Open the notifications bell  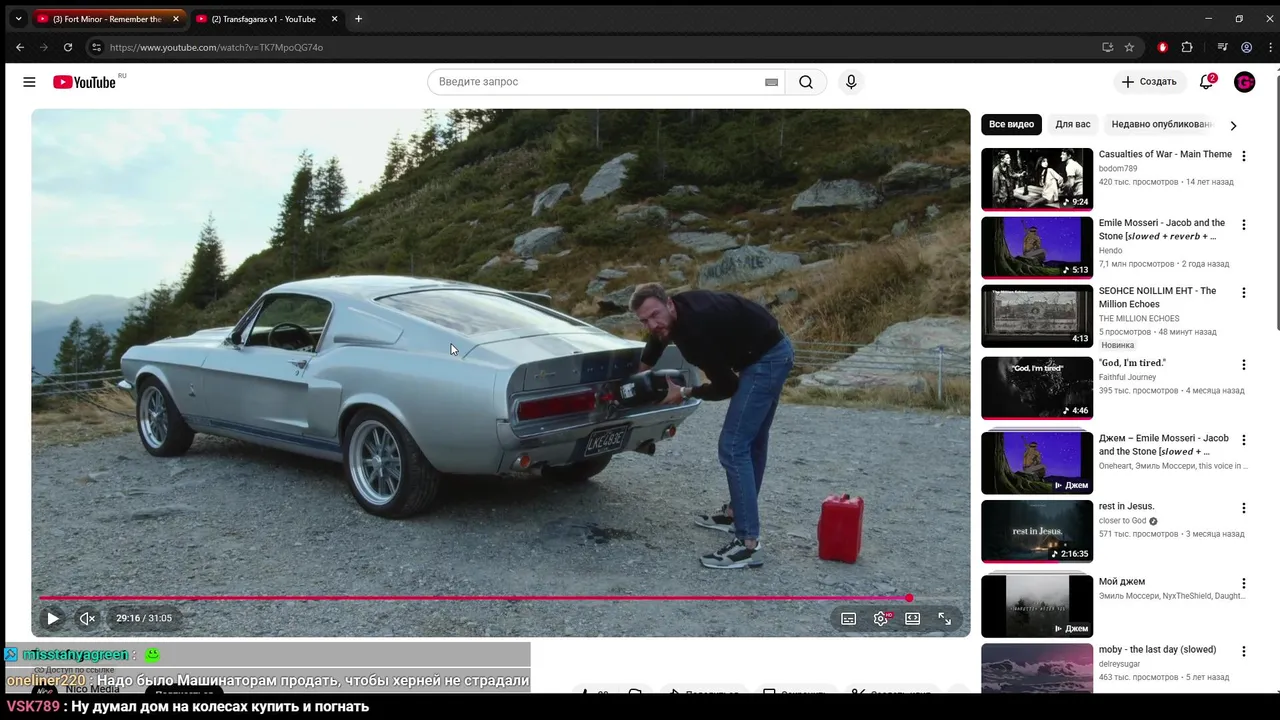tap(1206, 82)
